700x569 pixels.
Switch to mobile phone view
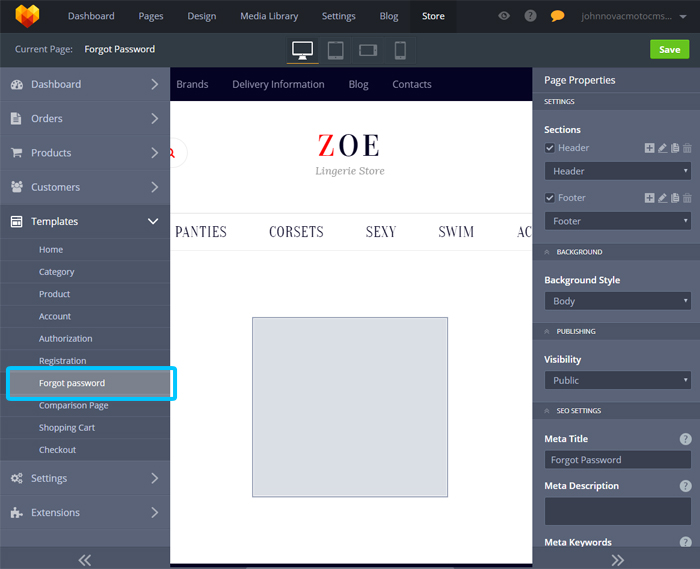point(400,50)
